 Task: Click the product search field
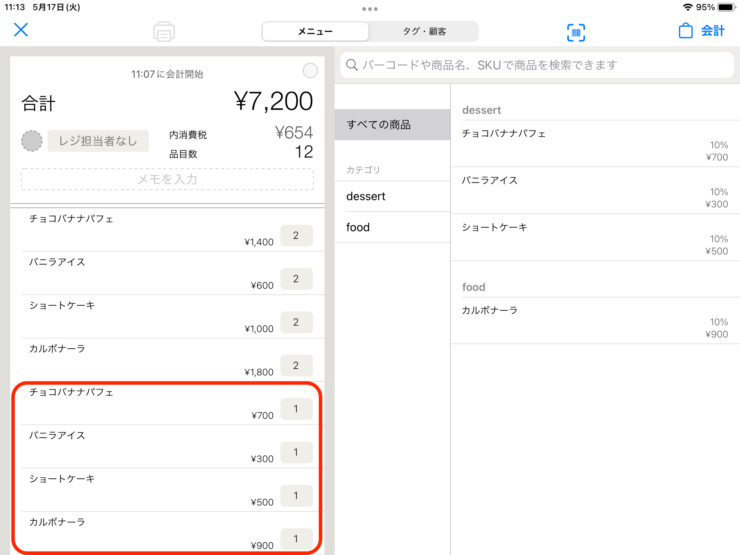[x=537, y=65]
